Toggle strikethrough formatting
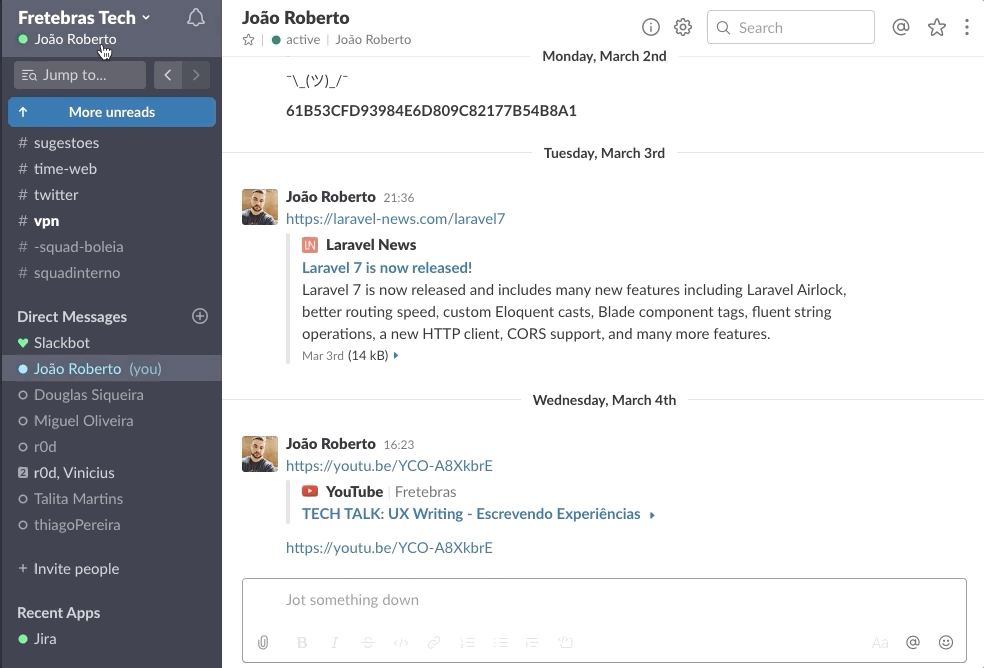This screenshot has width=984, height=668. [x=368, y=642]
